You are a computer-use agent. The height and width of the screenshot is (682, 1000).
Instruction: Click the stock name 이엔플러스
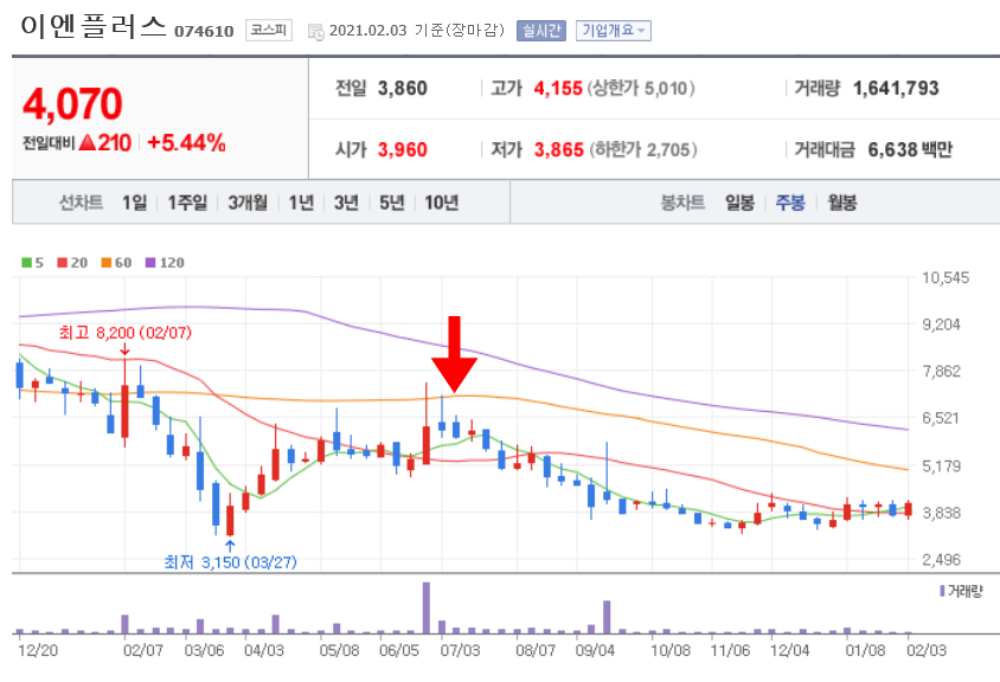click(93, 27)
